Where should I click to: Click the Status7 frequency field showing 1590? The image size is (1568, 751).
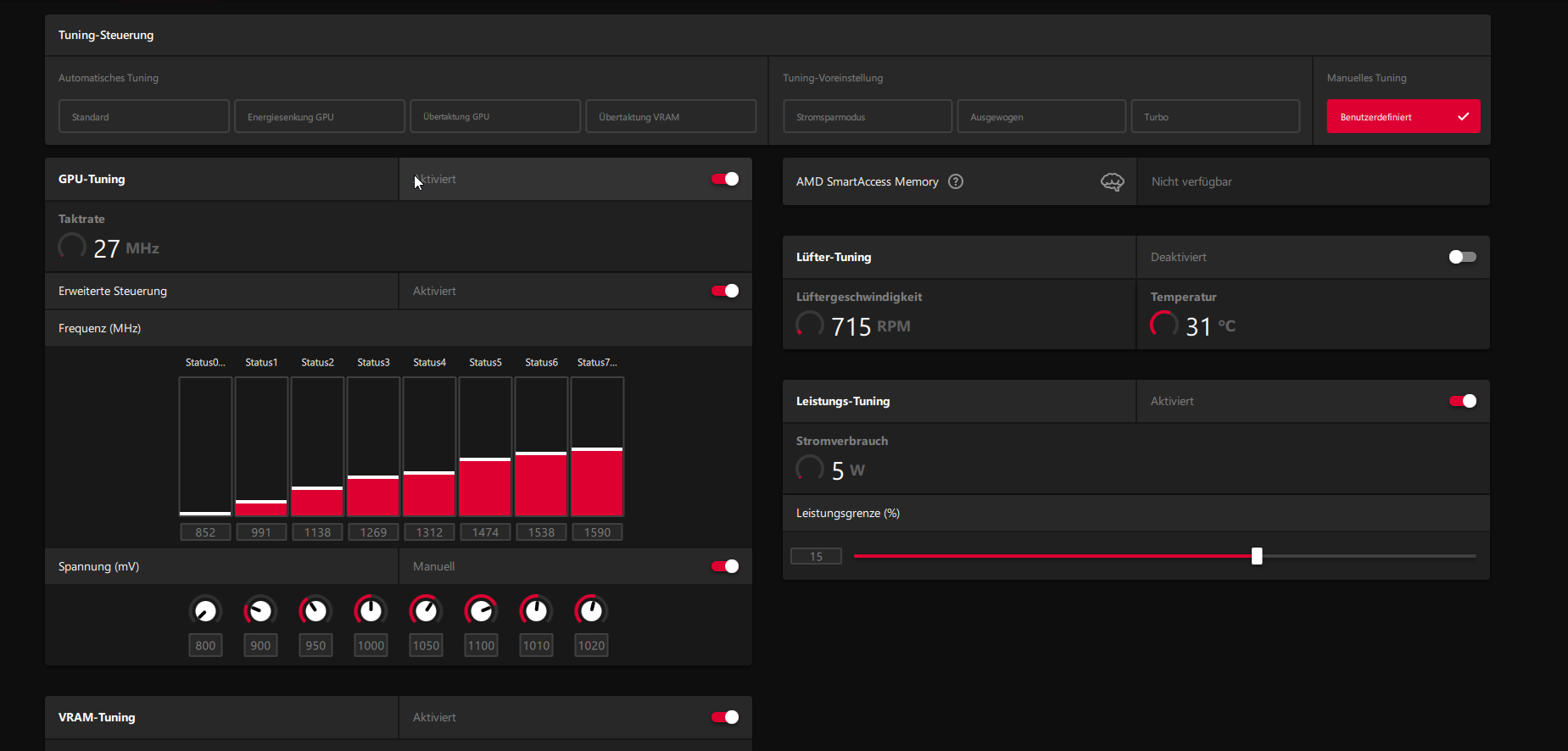click(597, 532)
